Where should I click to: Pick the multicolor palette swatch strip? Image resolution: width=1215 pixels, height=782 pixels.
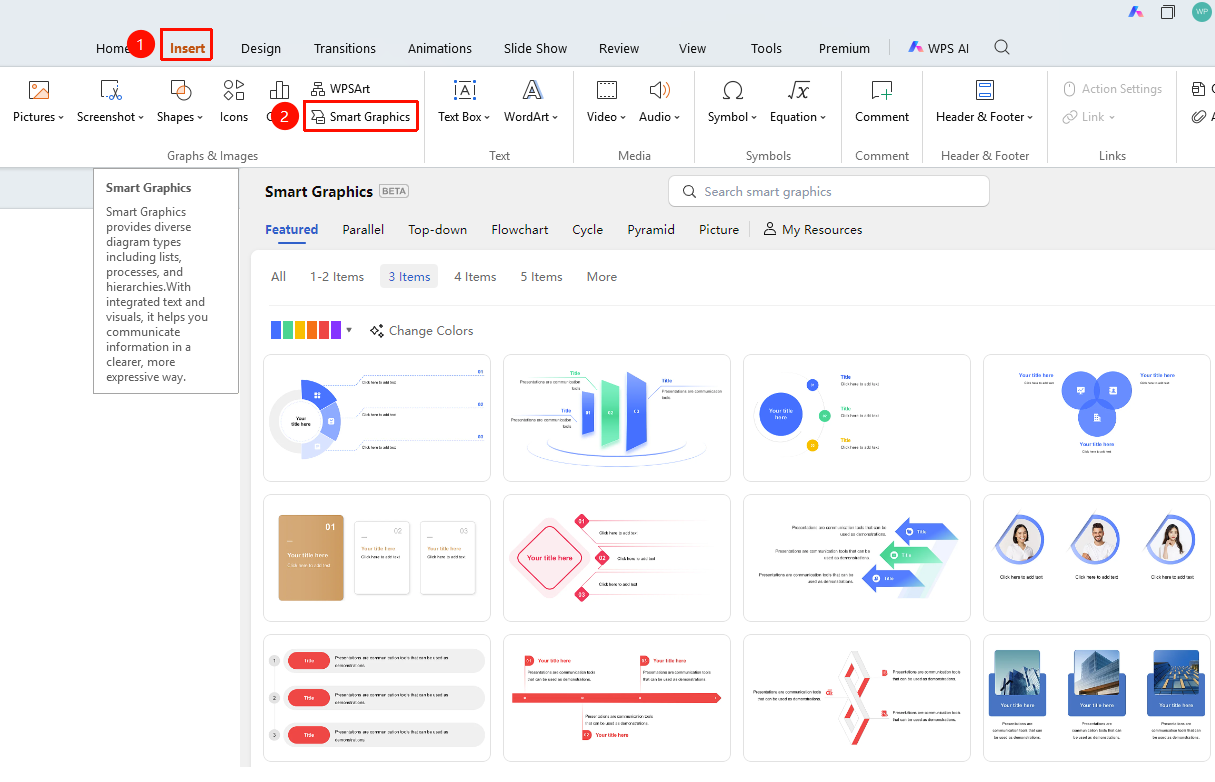click(x=306, y=331)
